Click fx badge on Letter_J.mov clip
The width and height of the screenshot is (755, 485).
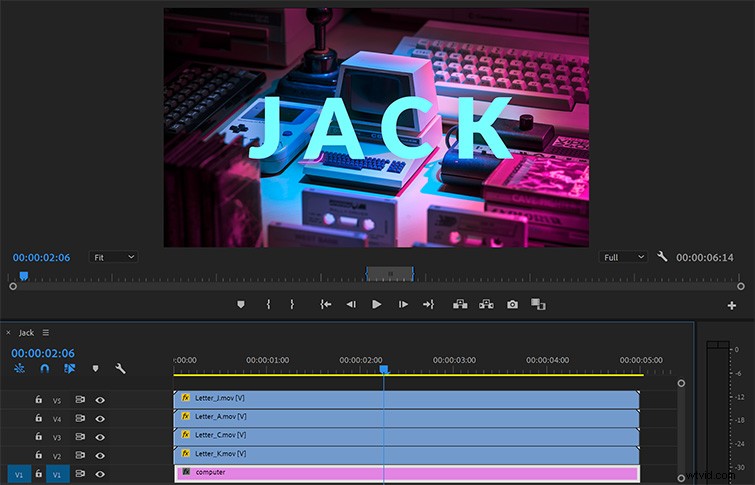tap(185, 398)
